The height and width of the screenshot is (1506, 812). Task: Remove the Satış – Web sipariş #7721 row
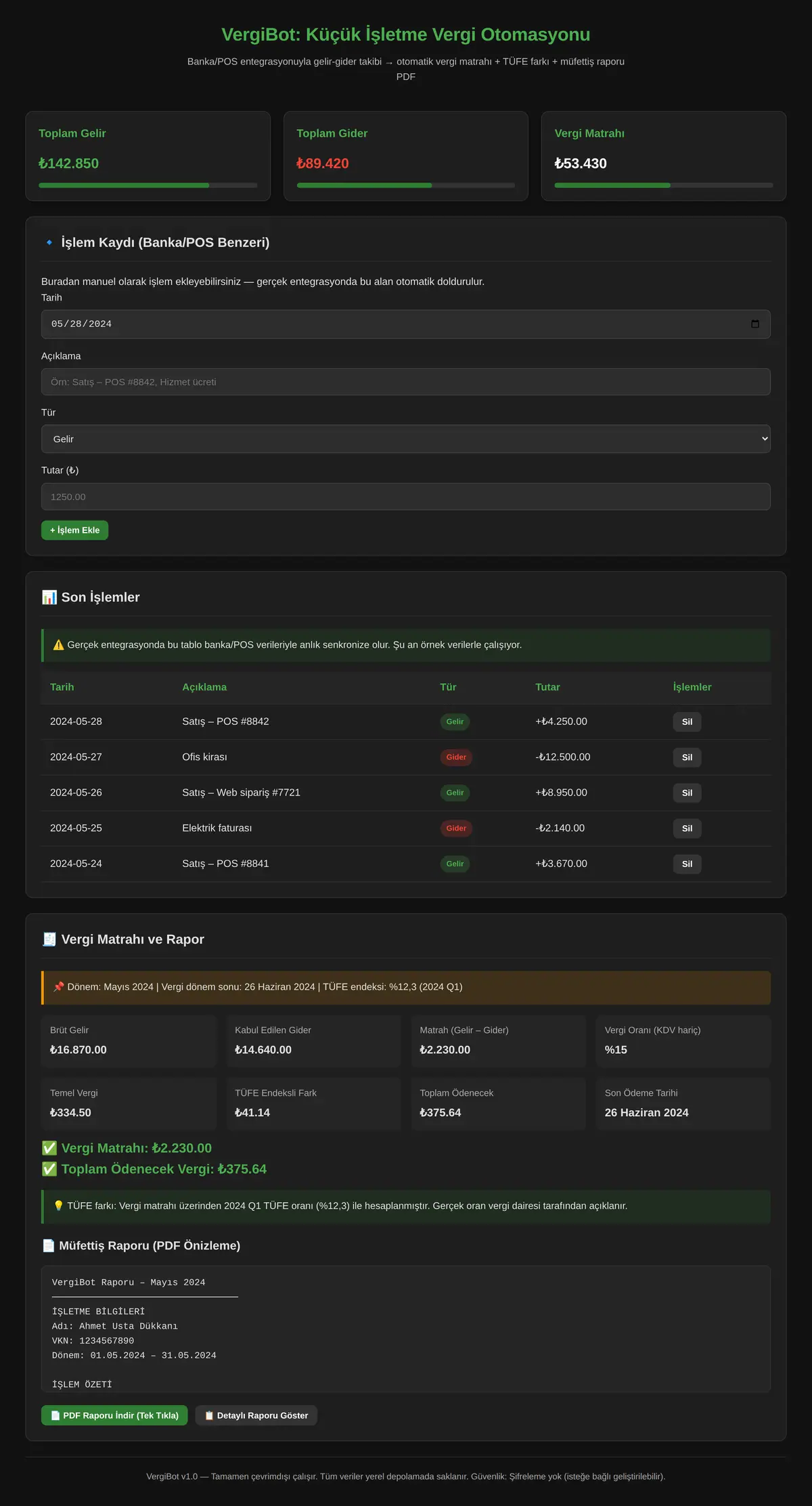pos(687,793)
